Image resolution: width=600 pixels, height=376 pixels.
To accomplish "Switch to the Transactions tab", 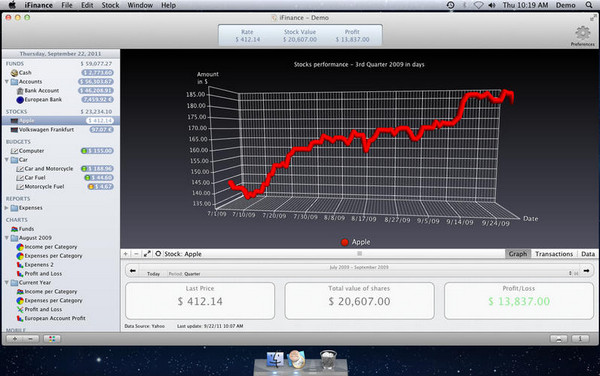I will tap(554, 254).
